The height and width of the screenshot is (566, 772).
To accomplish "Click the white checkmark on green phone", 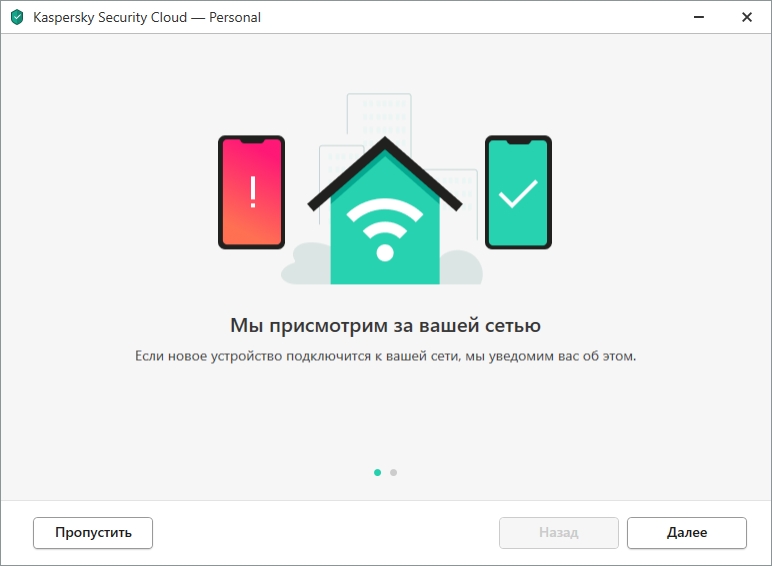I will [518, 193].
